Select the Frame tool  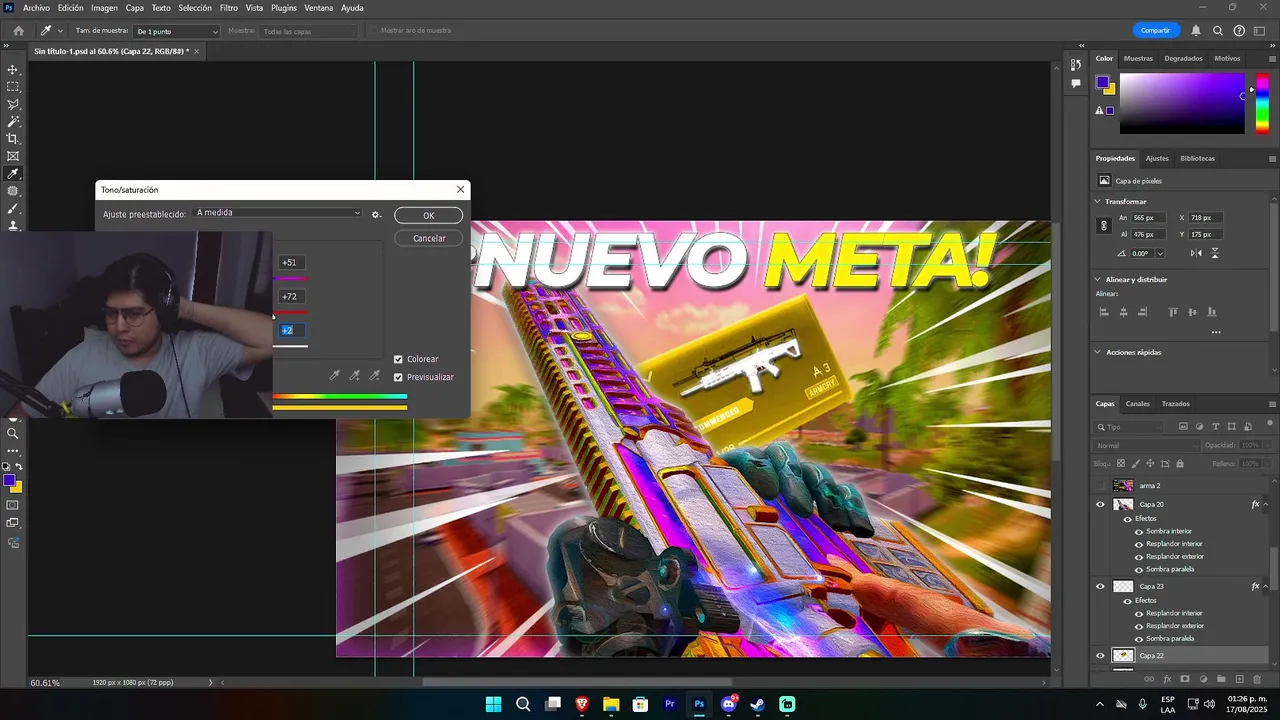coord(13,156)
